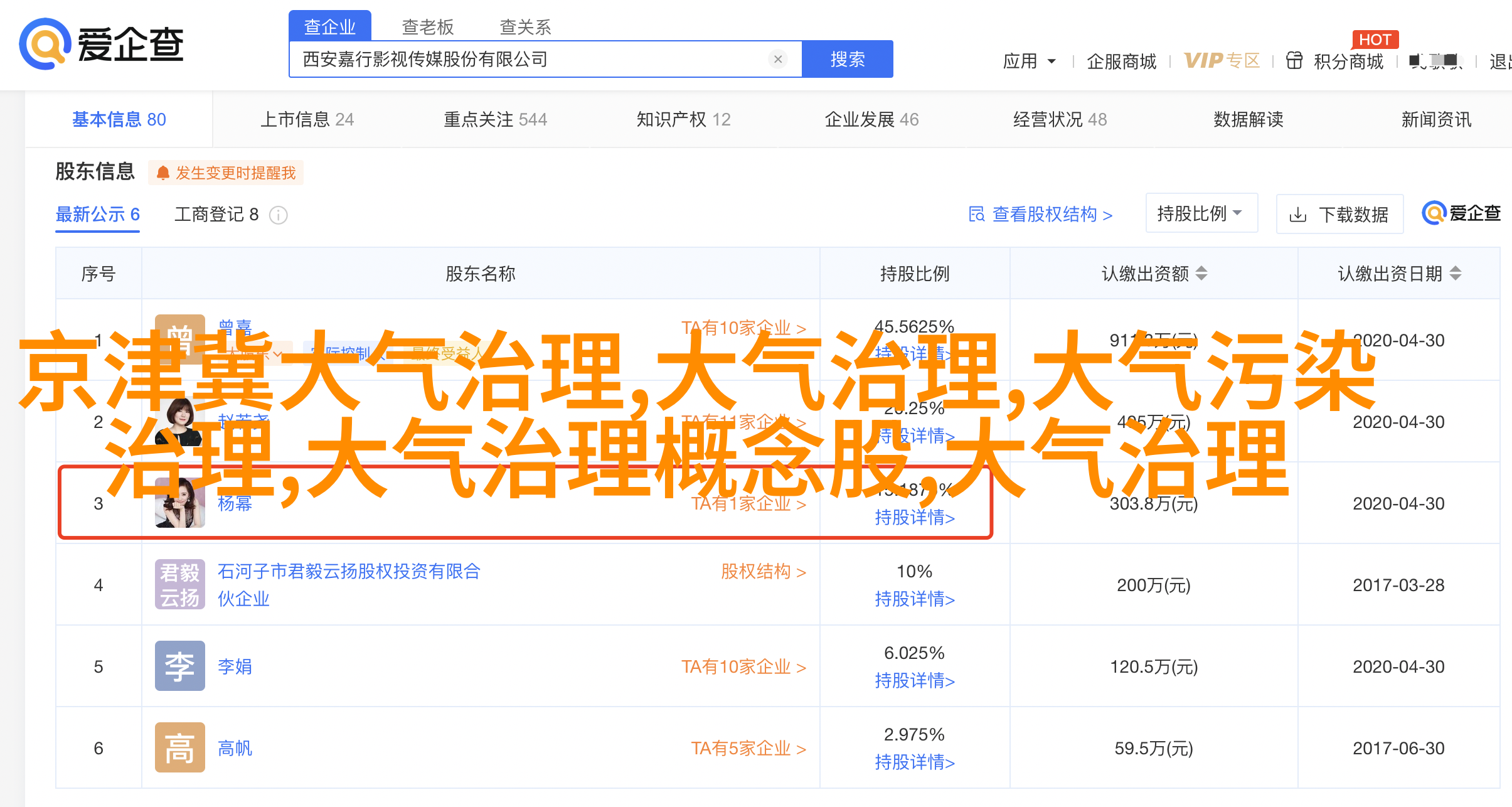Click the photo avatar in row 2

pos(180,421)
